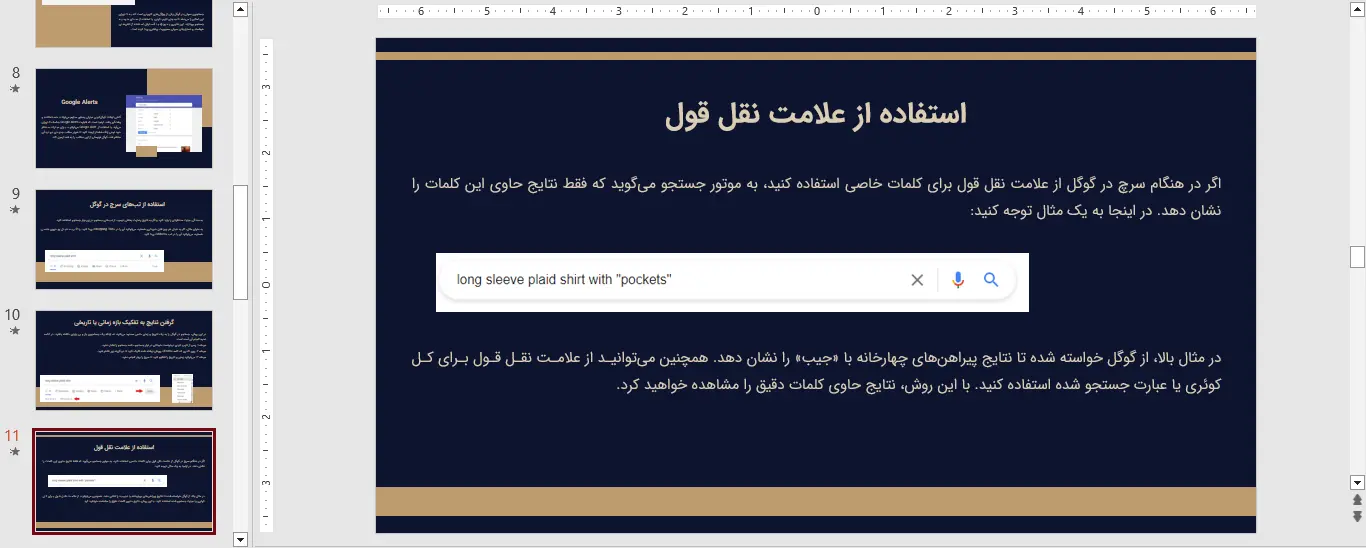Click the paragraph starting with 'در مثال بالا'
1366x548 pixels.
[816, 371]
